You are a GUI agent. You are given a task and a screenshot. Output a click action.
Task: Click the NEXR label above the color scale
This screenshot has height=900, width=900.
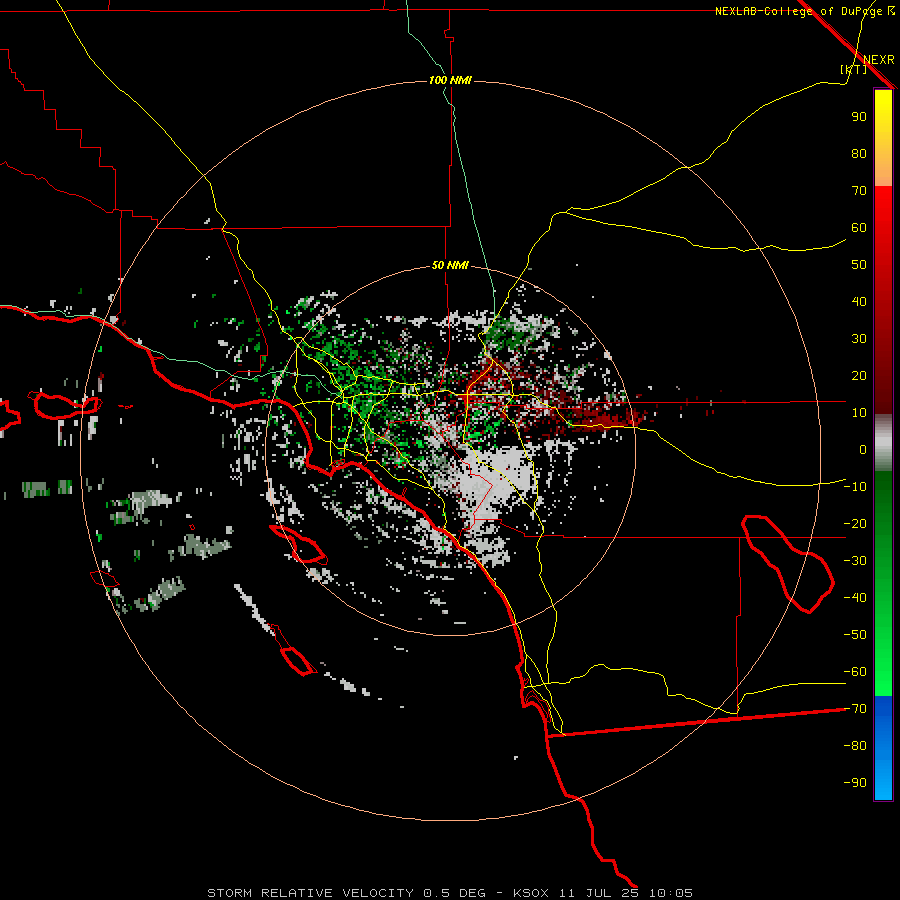878,60
